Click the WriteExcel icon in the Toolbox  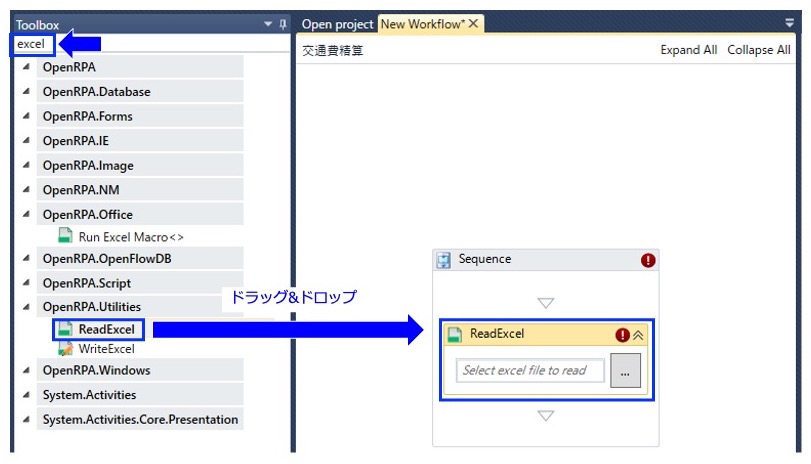point(65,349)
